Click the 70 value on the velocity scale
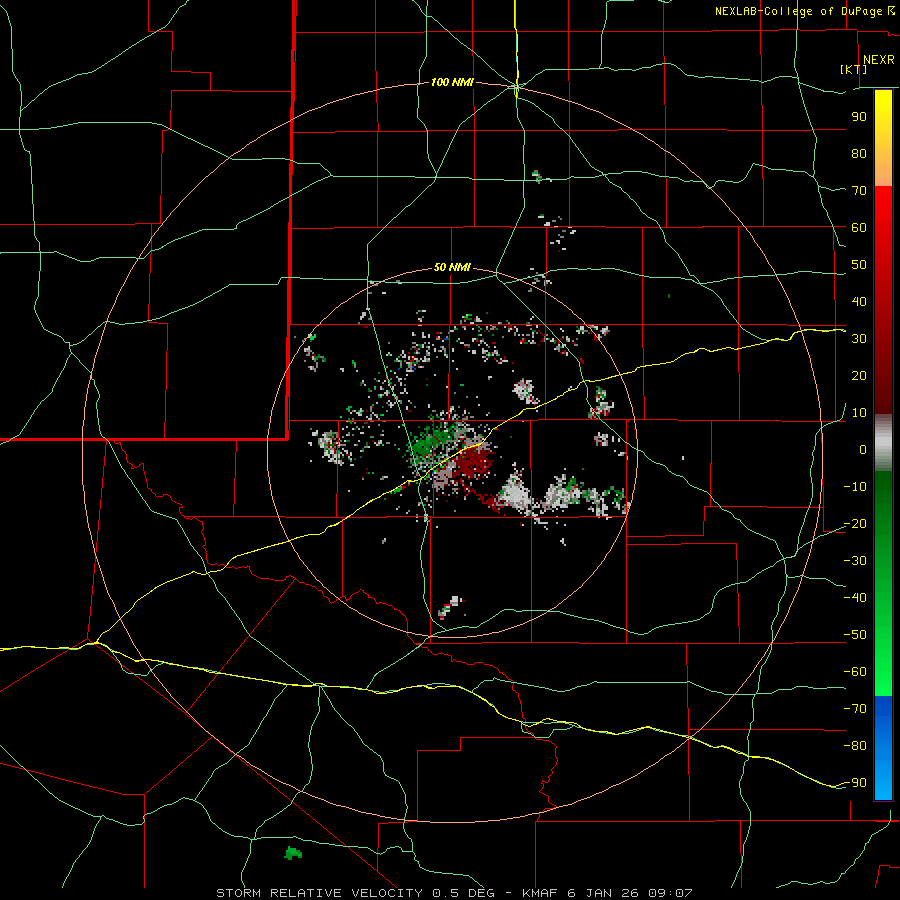The height and width of the screenshot is (900, 900). click(859, 191)
